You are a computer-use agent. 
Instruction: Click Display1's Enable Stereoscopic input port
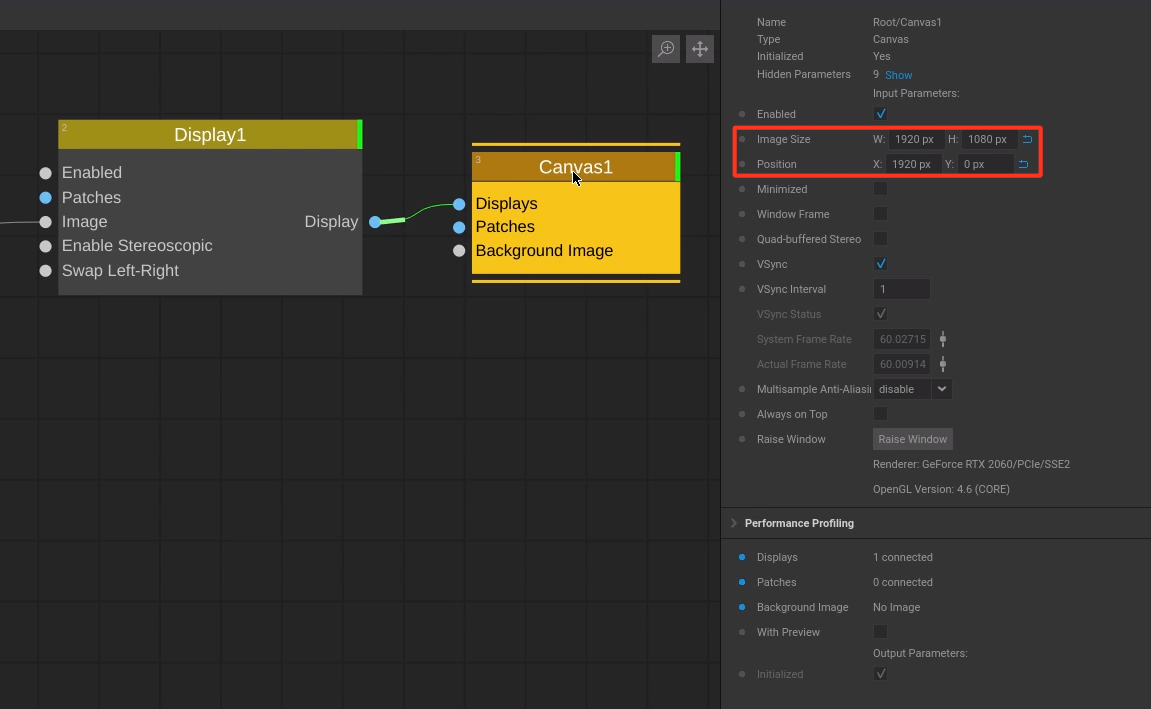tap(46, 246)
